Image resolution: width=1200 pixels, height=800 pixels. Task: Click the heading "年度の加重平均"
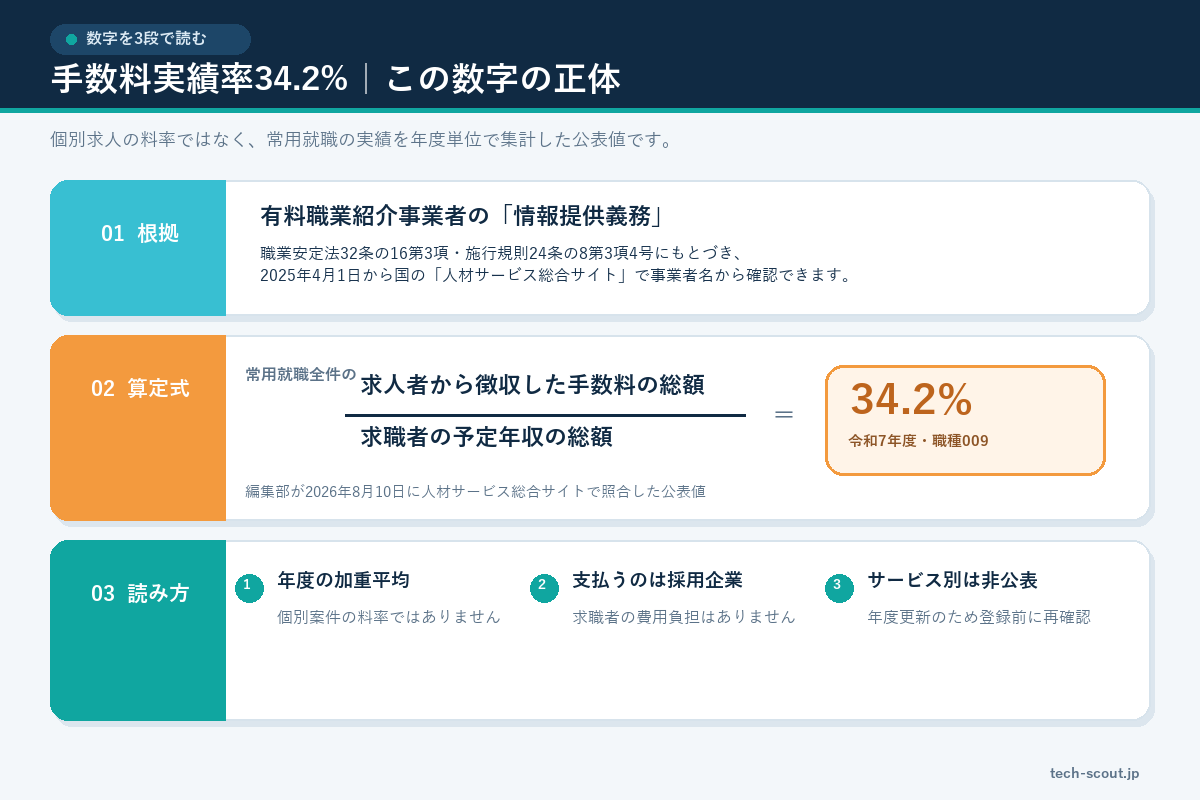click(343, 581)
